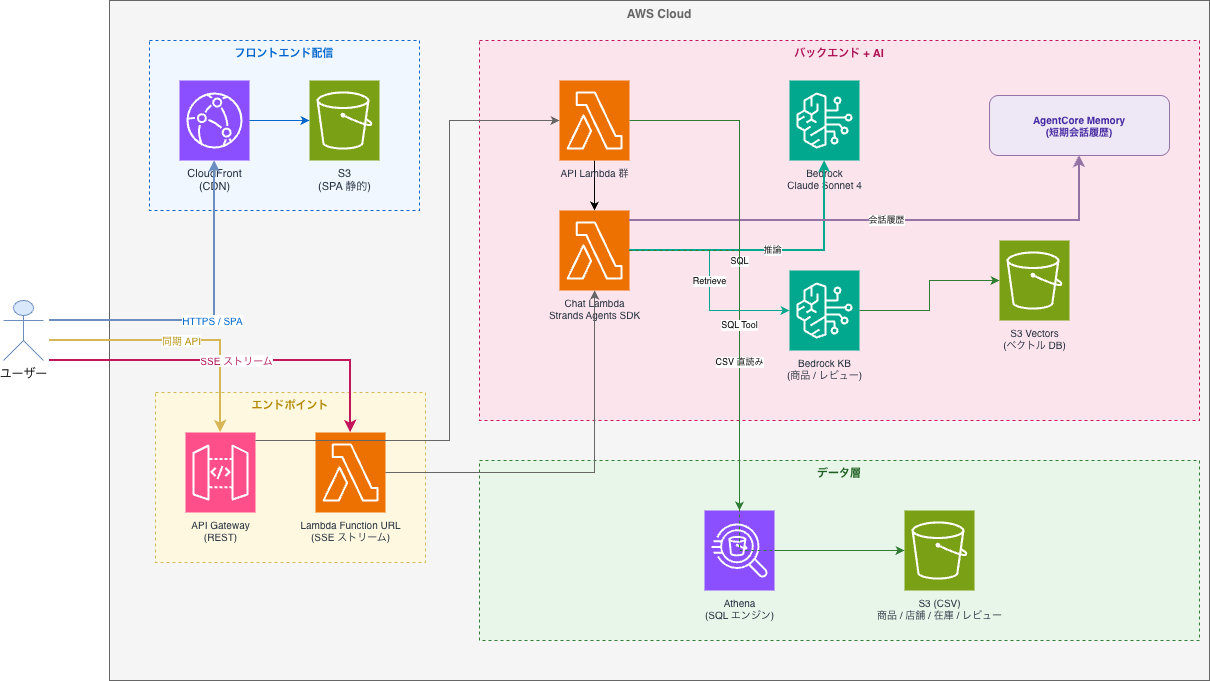Select the CloudFront CDN icon
Screen dimensions: 1210x681
coord(215,120)
